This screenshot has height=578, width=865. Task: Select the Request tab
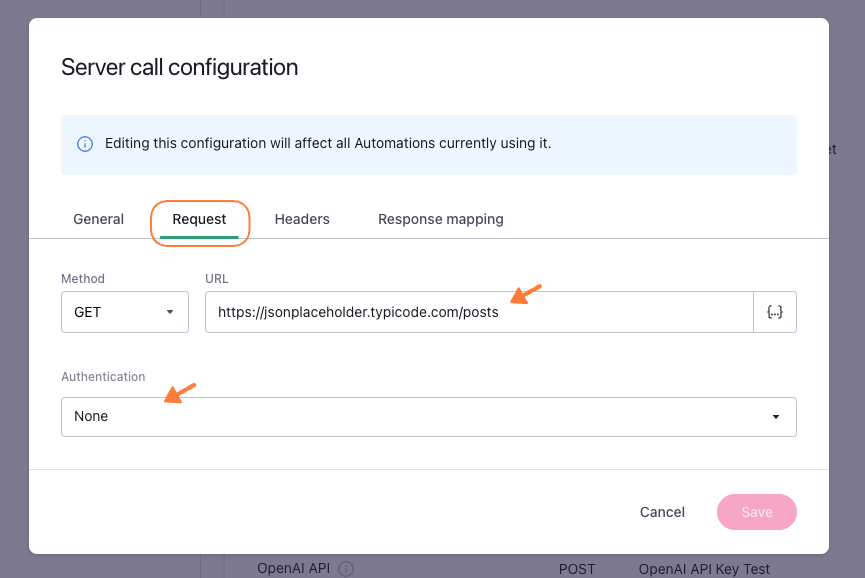(199, 219)
